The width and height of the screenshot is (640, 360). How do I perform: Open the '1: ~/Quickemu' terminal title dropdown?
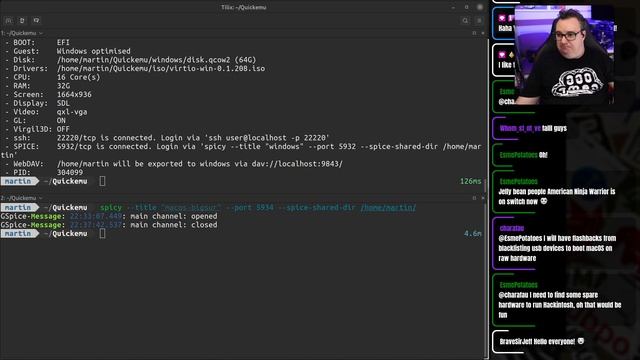click(x=21, y=33)
